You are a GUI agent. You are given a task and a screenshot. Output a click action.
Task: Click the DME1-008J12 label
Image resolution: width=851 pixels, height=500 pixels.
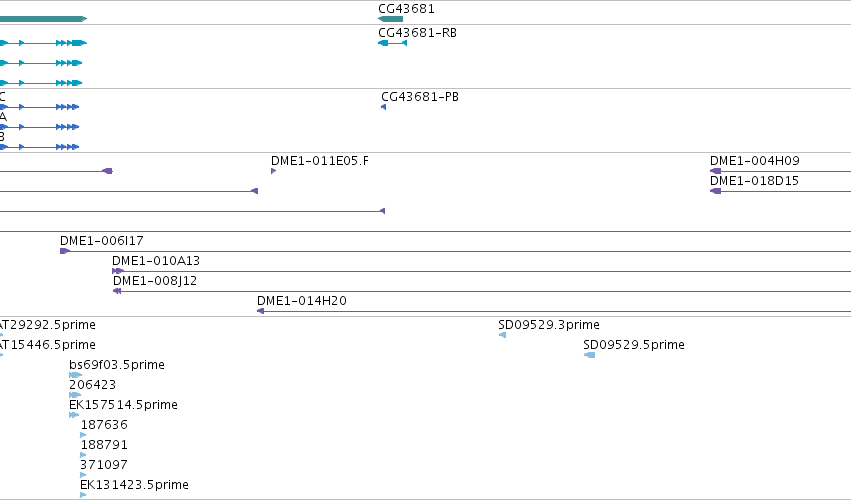click(155, 281)
